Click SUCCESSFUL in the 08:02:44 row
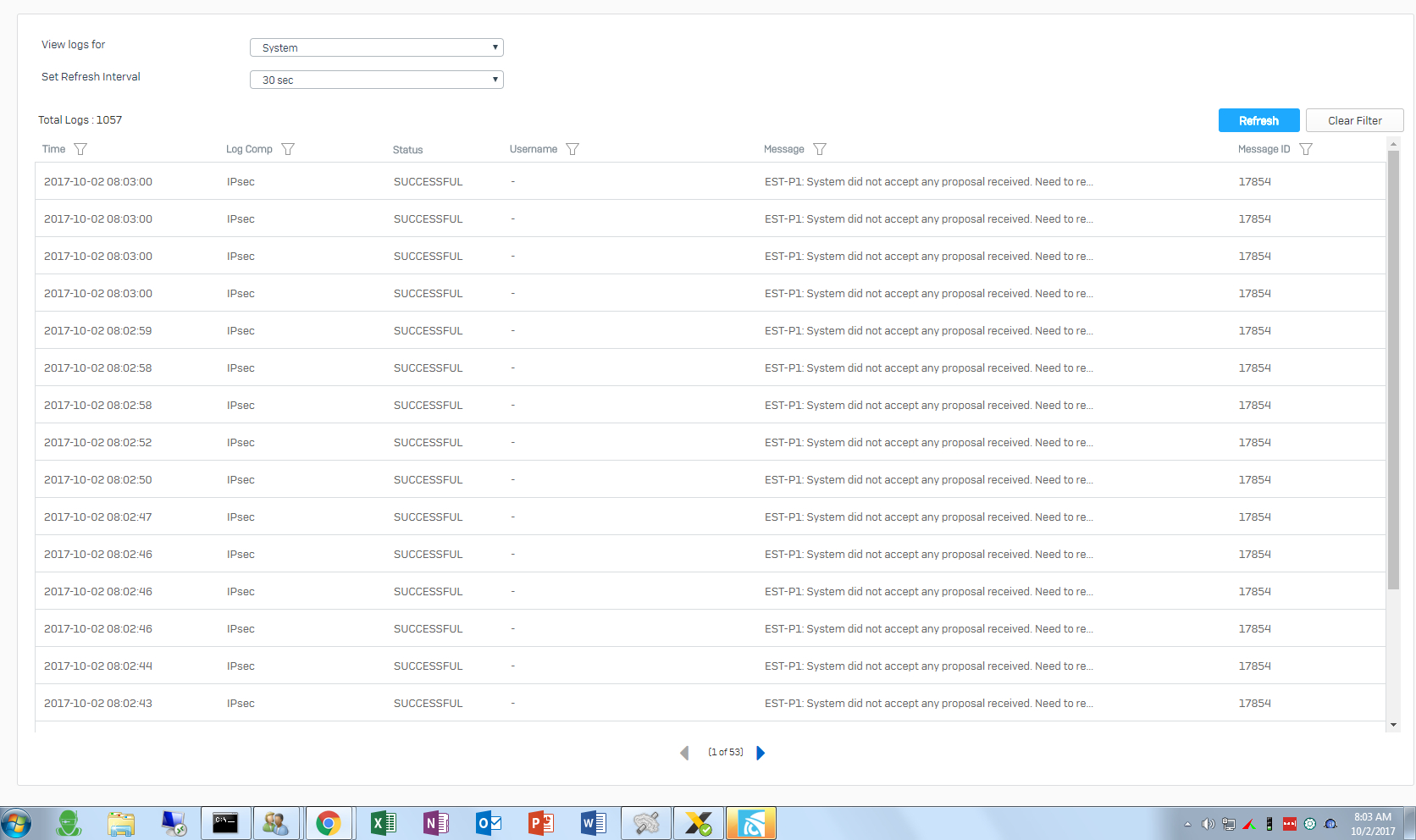This screenshot has width=1416, height=840. [428, 666]
